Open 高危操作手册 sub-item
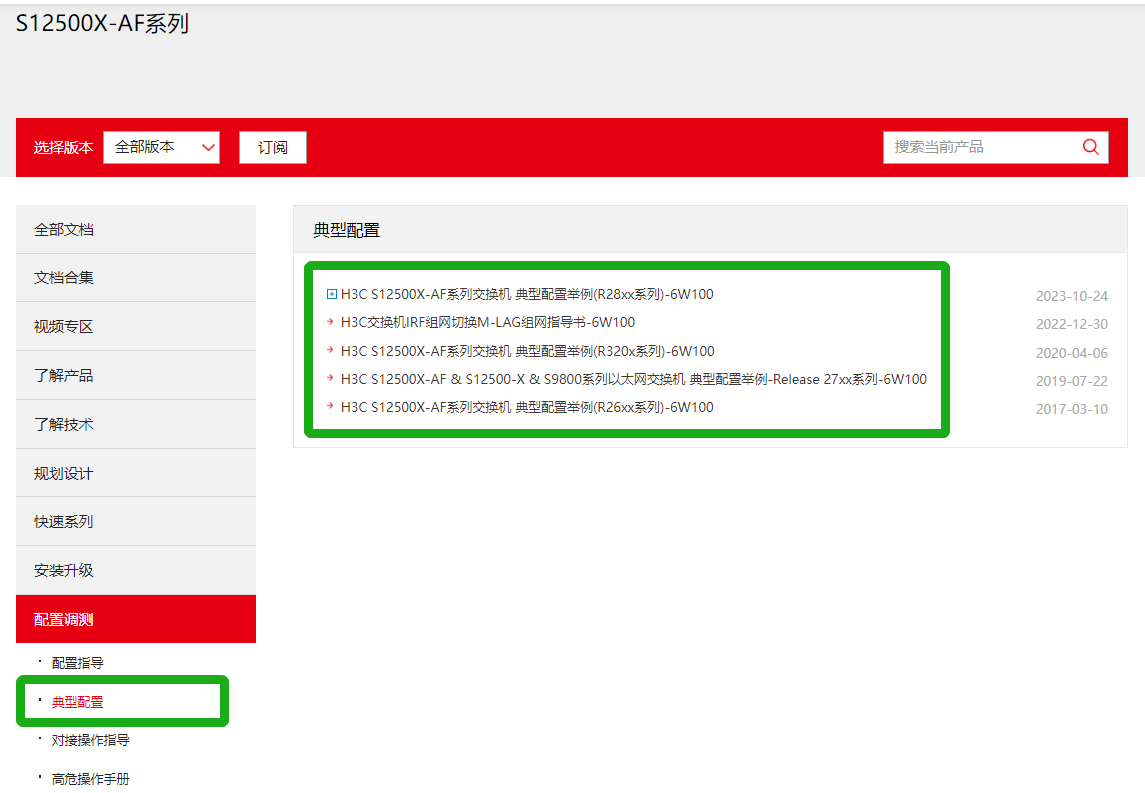This screenshot has width=1145, height=793. pyautogui.click(x=91, y=779)
